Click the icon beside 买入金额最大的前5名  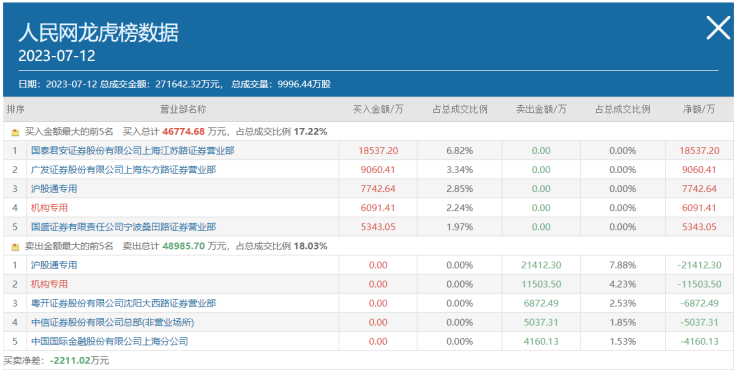click(x=16, y=132)
